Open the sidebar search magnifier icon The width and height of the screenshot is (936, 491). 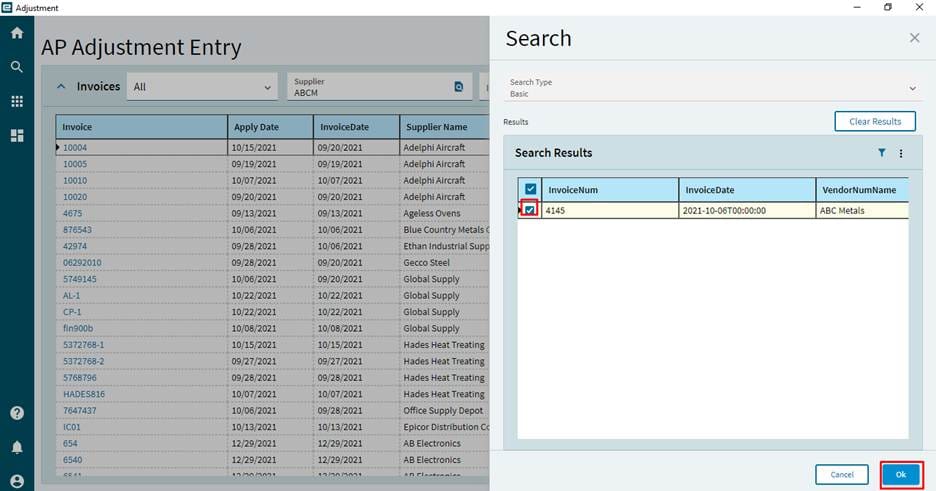tap(17, 67)
